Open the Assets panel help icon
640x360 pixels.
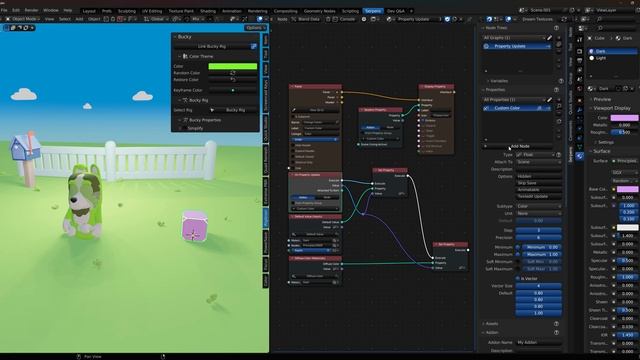[556, 324]
